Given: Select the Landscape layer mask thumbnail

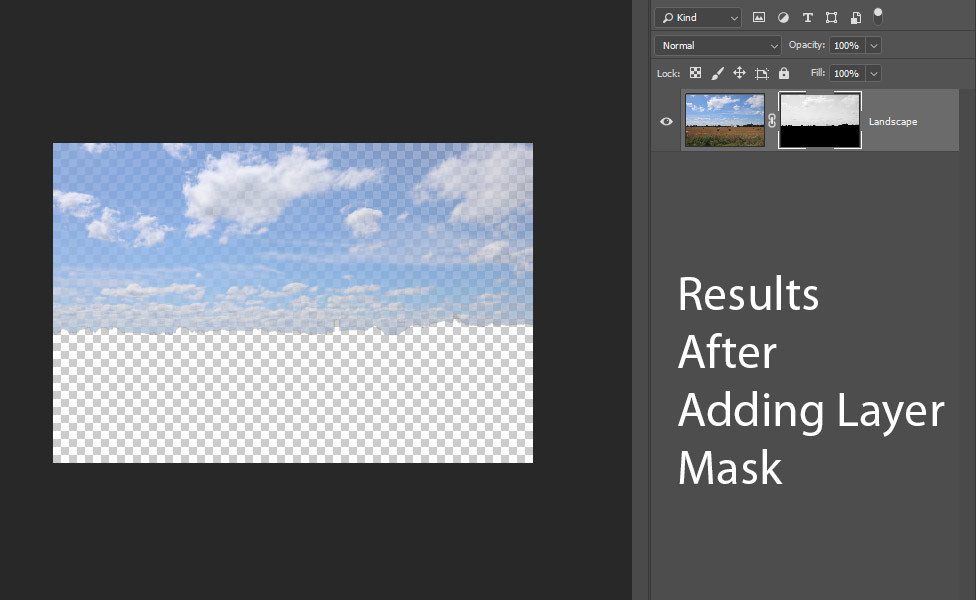Looking at the screenshot, I should [819, 121].
